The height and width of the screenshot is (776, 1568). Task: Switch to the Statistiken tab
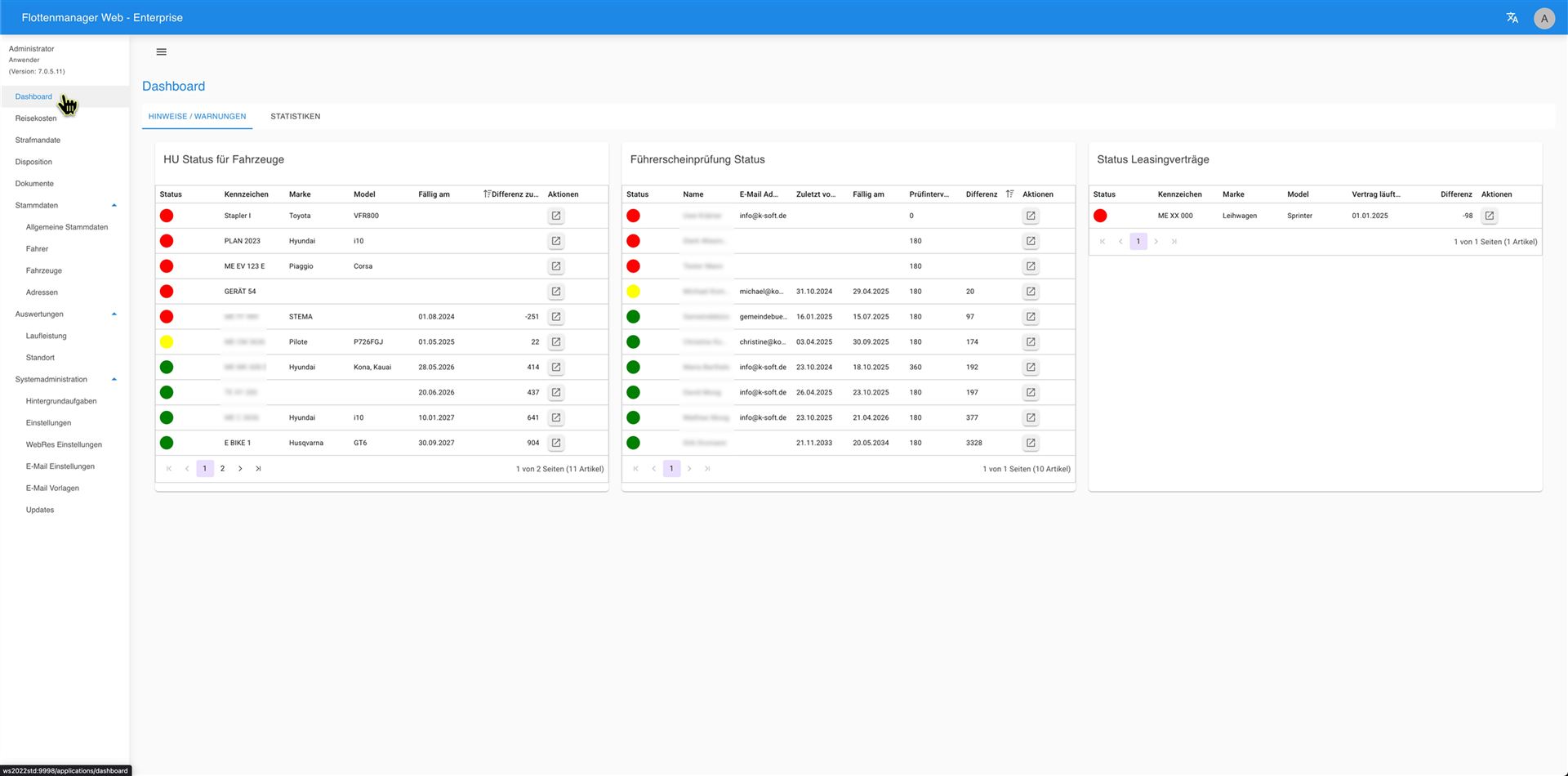[x=295, y=117]
